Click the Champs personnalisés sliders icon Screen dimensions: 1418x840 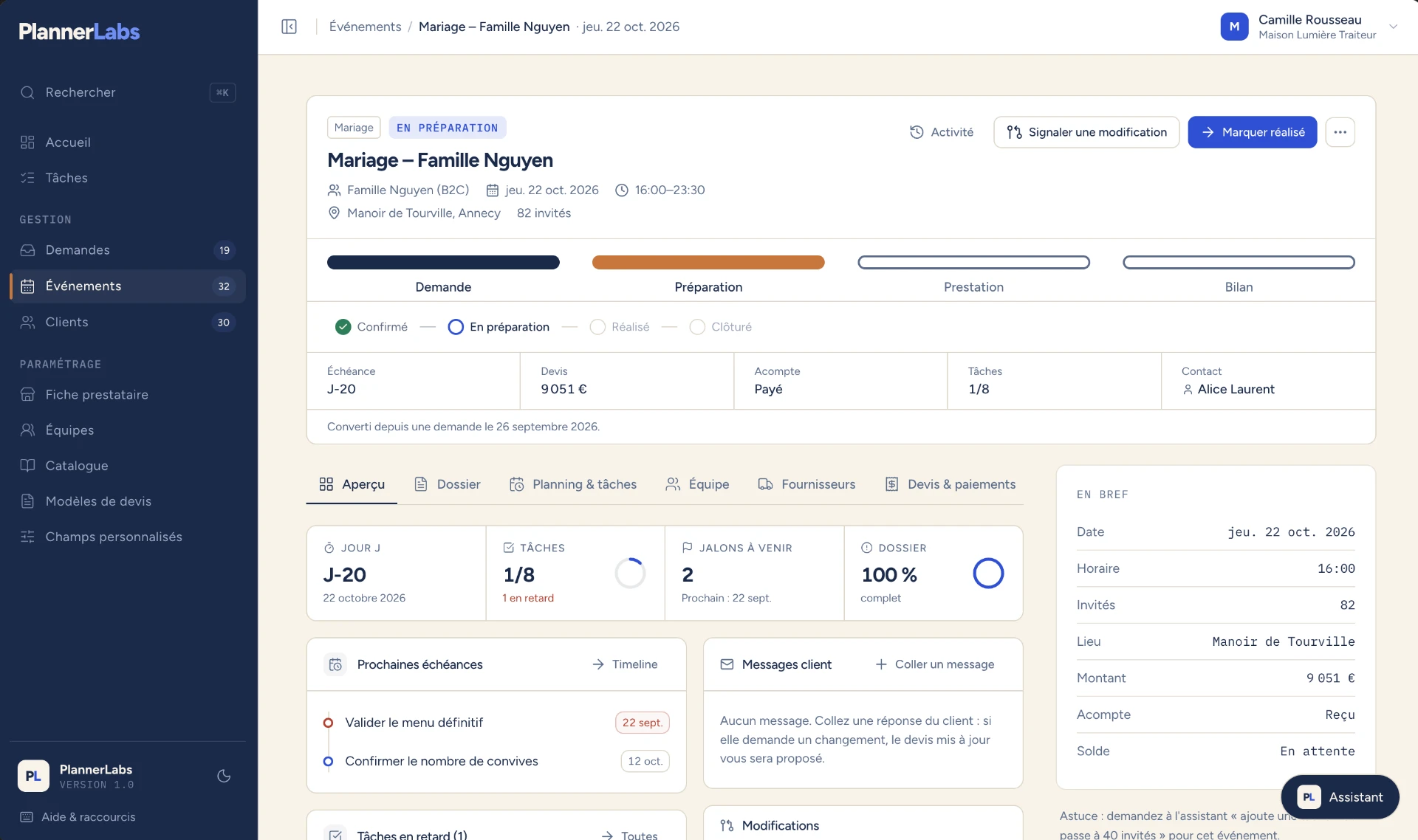click(27, 537)
